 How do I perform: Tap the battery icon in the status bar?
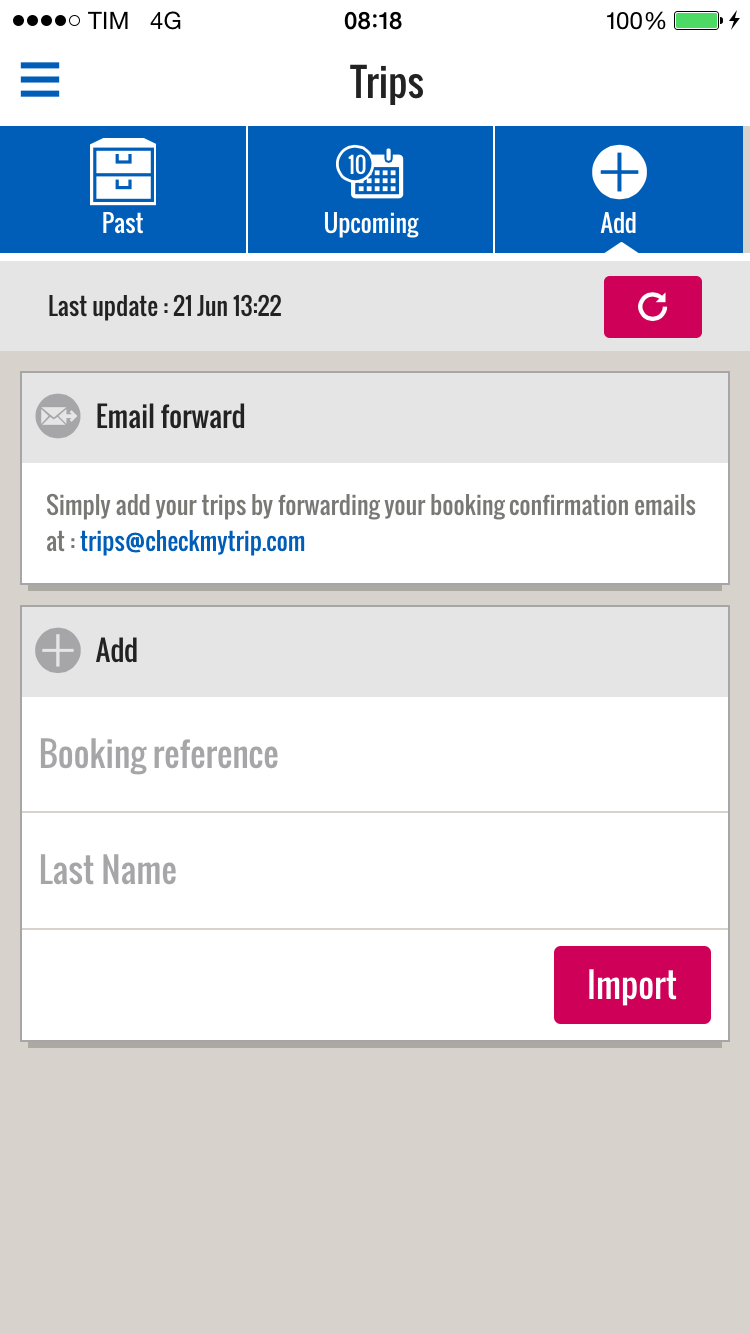click(697, 21)
